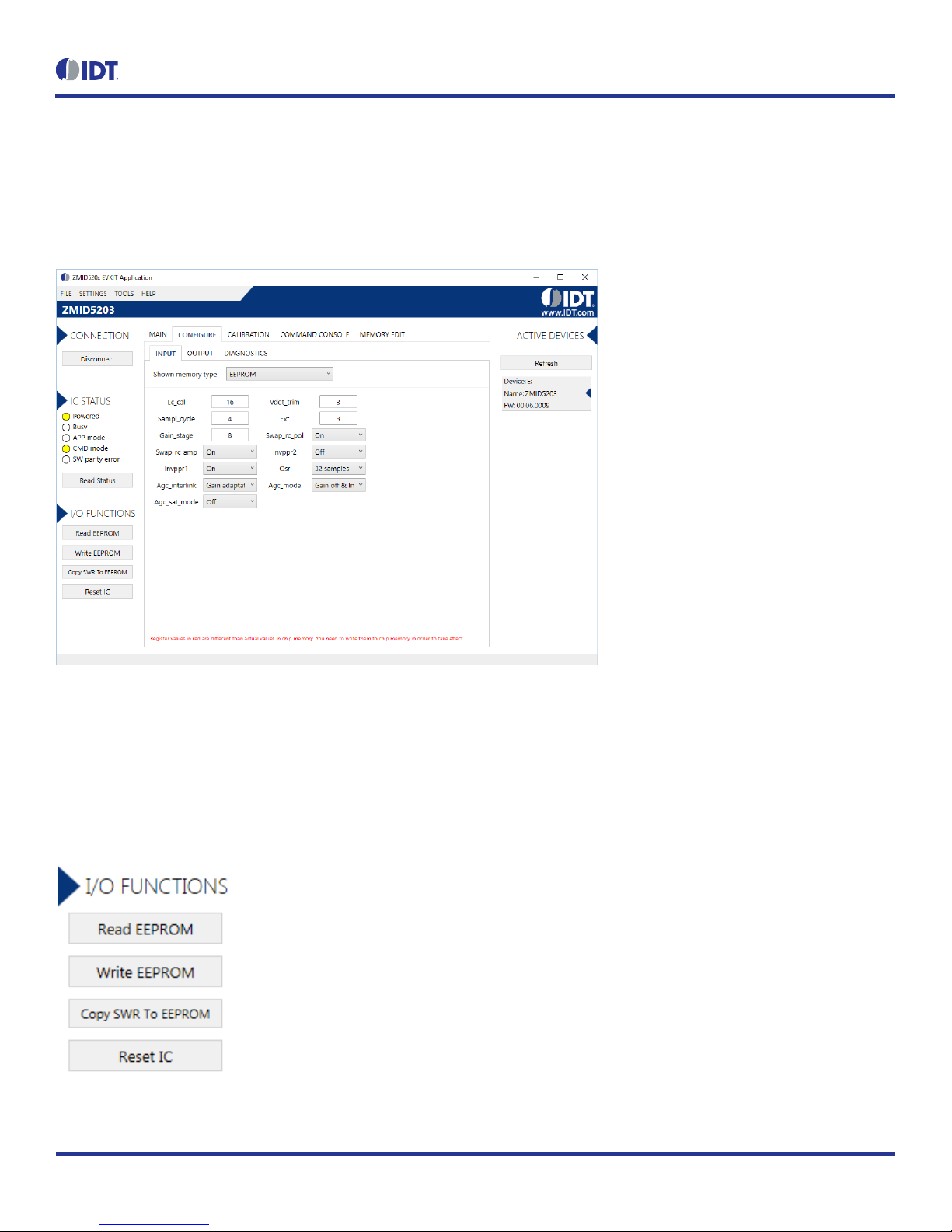
Task: Click the small Read EEPROM button in app window
Action: (97, 533)
